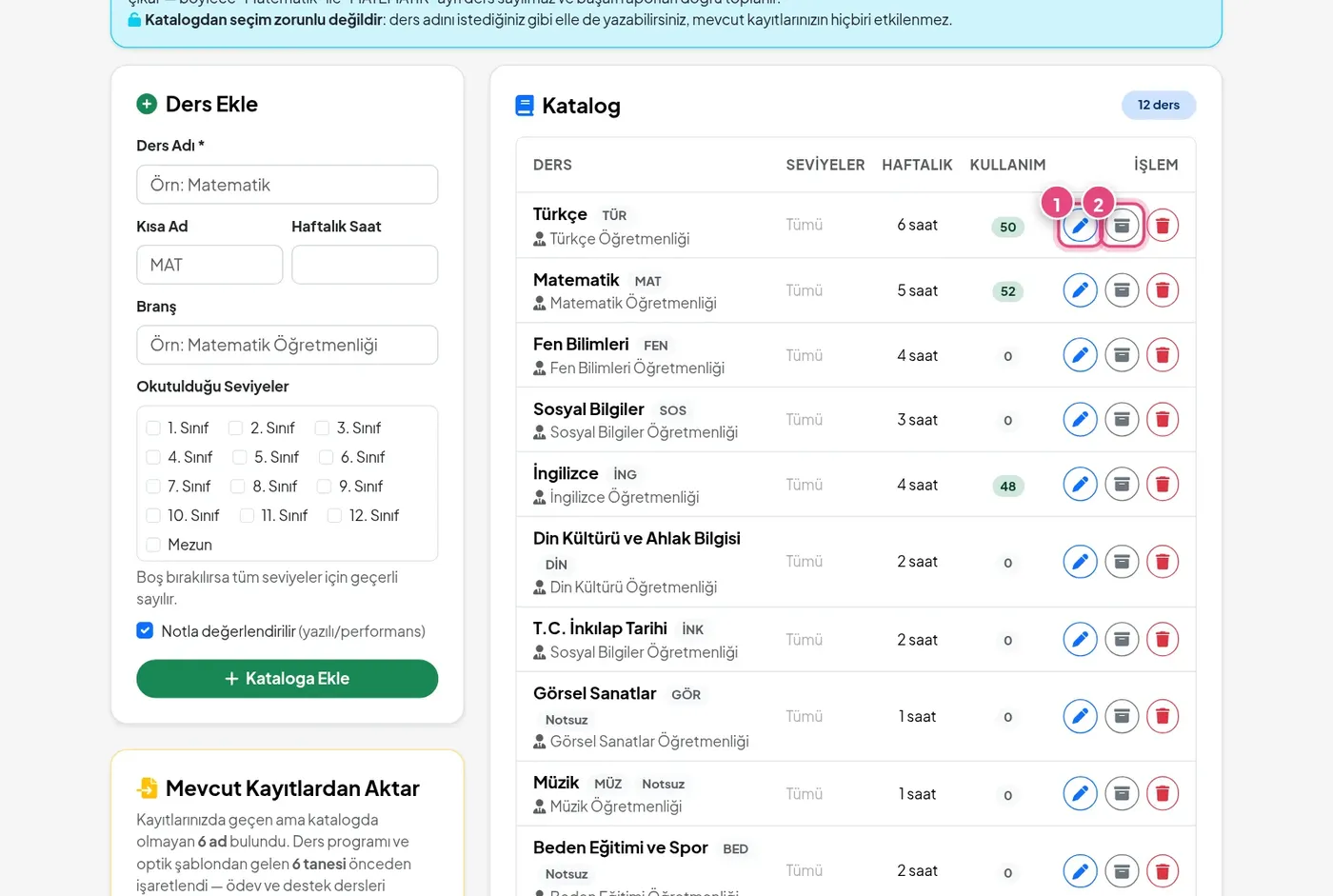The width and height of the screenshot is (1333, 896).
Task: Delete the Din Kültürü ve Ahlak Bilgisi lesson
Action: tap(1163, 562)
